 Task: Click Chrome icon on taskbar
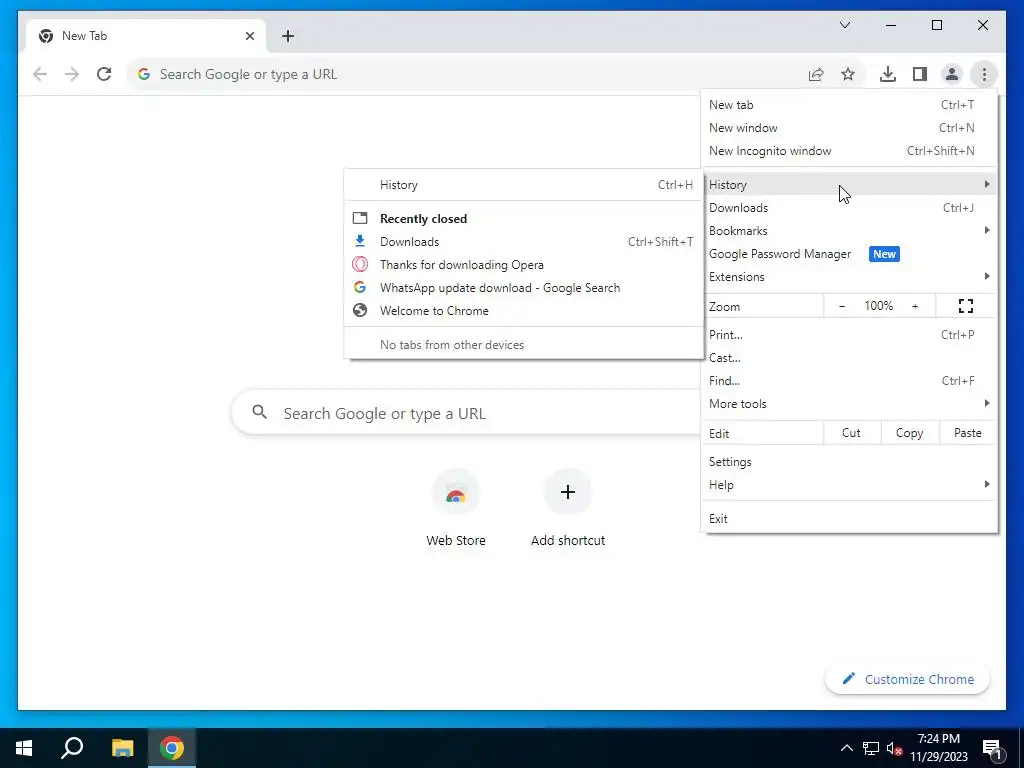tap(172, 748)
